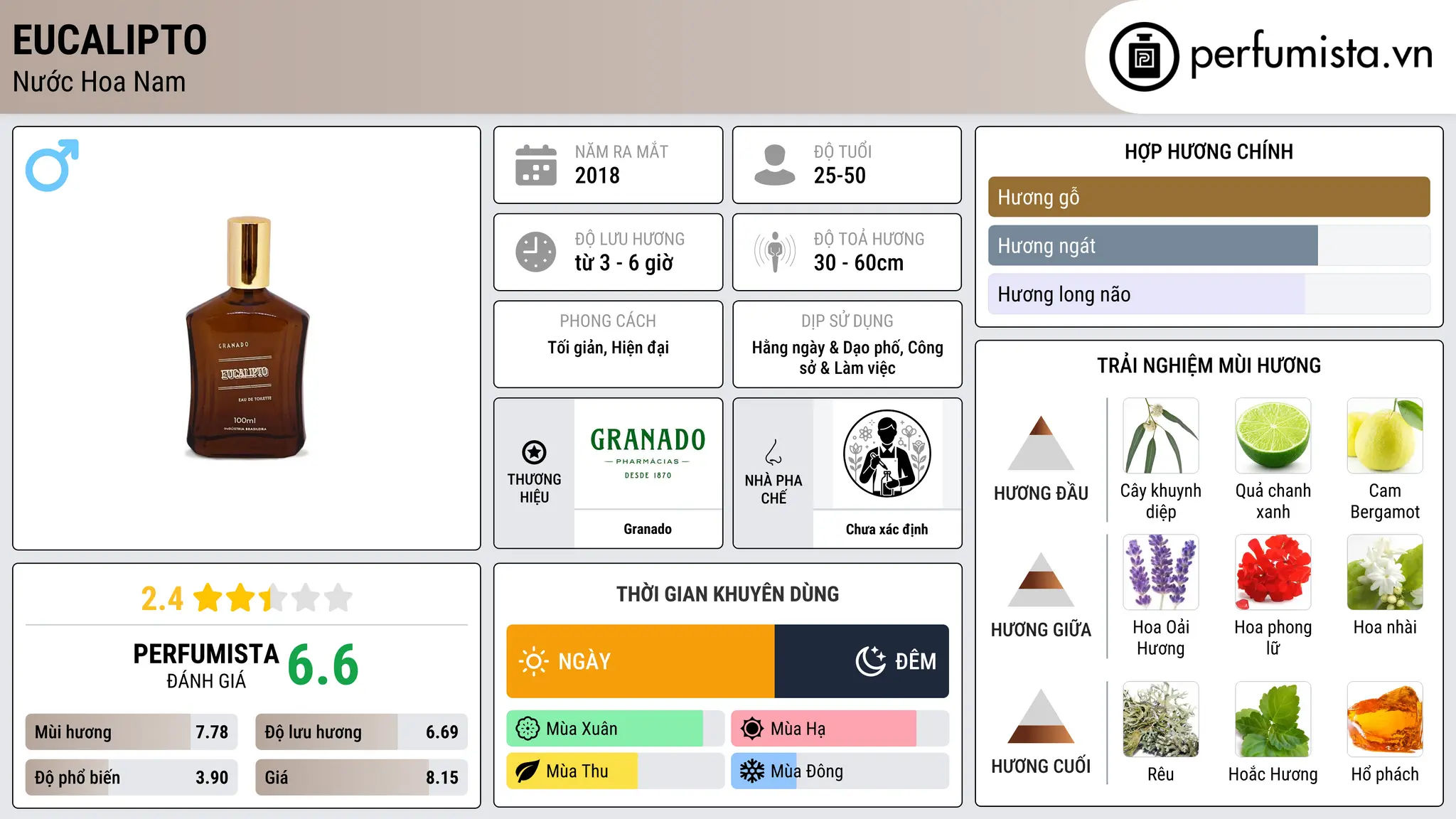The image size is (1456, 819).
Task: Click the Thương hiệu label text
Action: click(534, 488)
